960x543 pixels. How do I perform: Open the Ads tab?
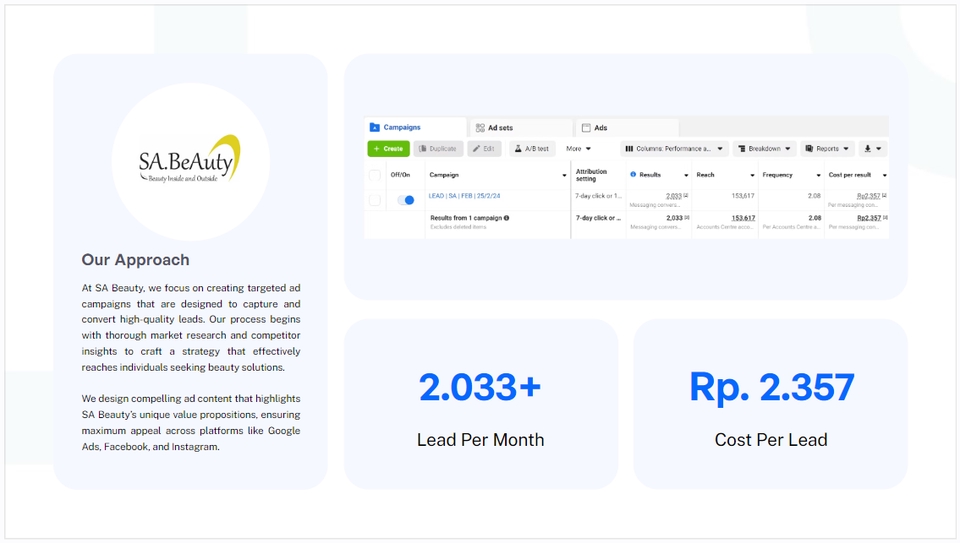click(627, 128)
